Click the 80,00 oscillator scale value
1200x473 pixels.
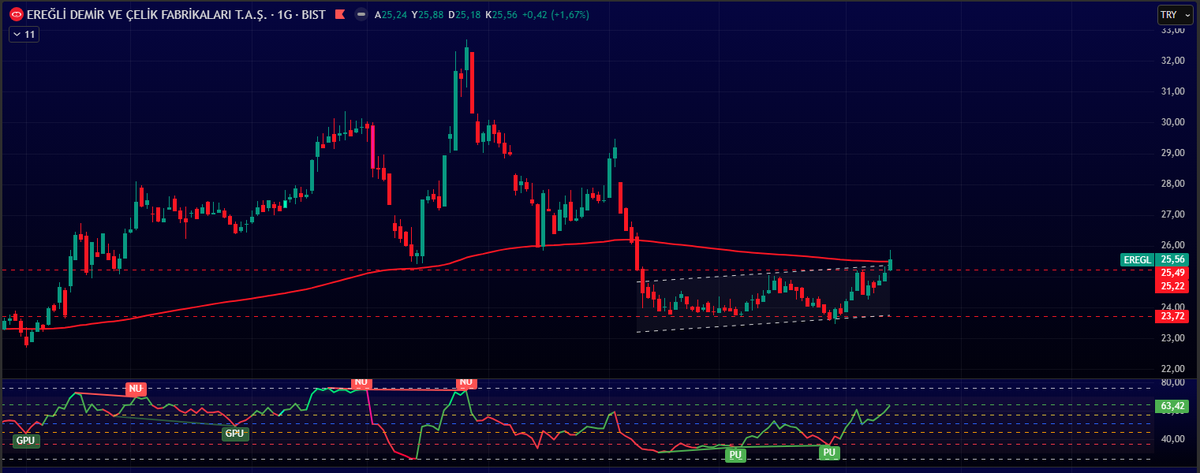click(x=1171, y=382)
